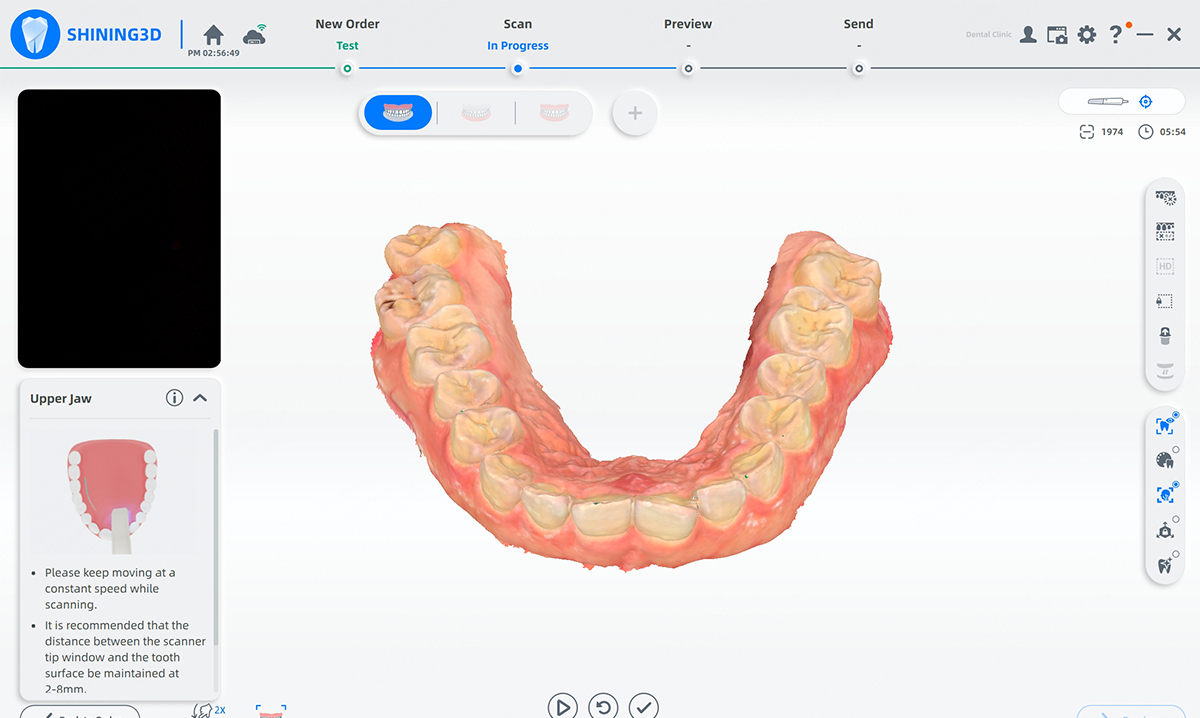Select the AI tooth cleanup tool

coord(1165,198)
